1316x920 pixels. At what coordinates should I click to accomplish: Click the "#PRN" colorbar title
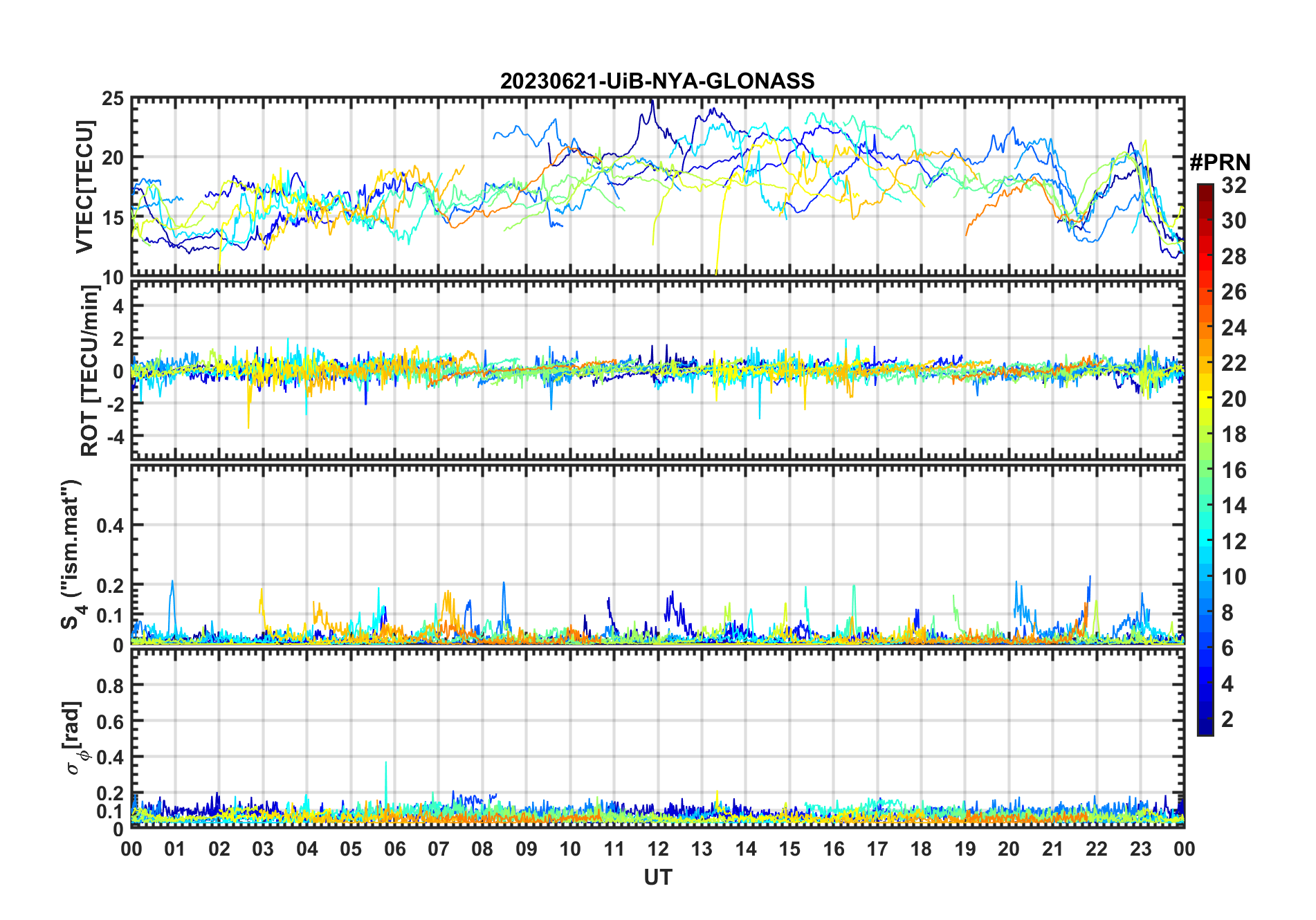click(x=1220, y=163)
